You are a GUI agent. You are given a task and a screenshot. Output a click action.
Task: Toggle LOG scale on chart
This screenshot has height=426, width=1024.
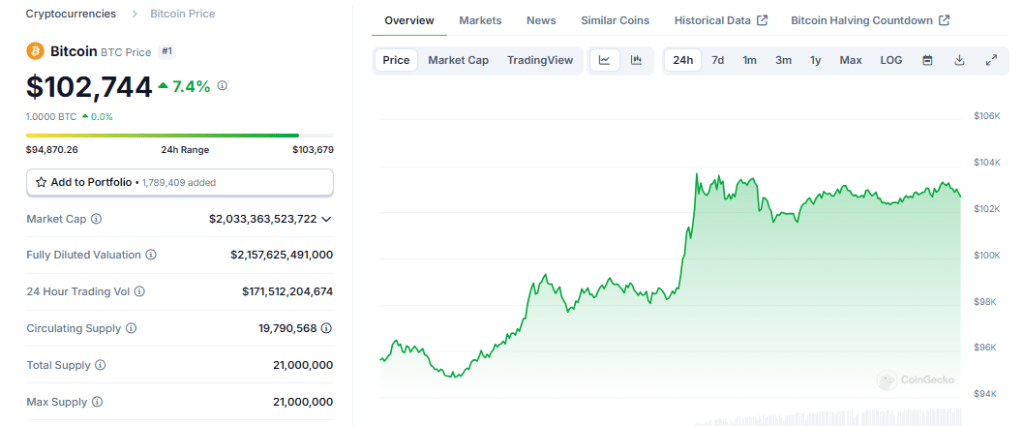[x=891, y=60]
